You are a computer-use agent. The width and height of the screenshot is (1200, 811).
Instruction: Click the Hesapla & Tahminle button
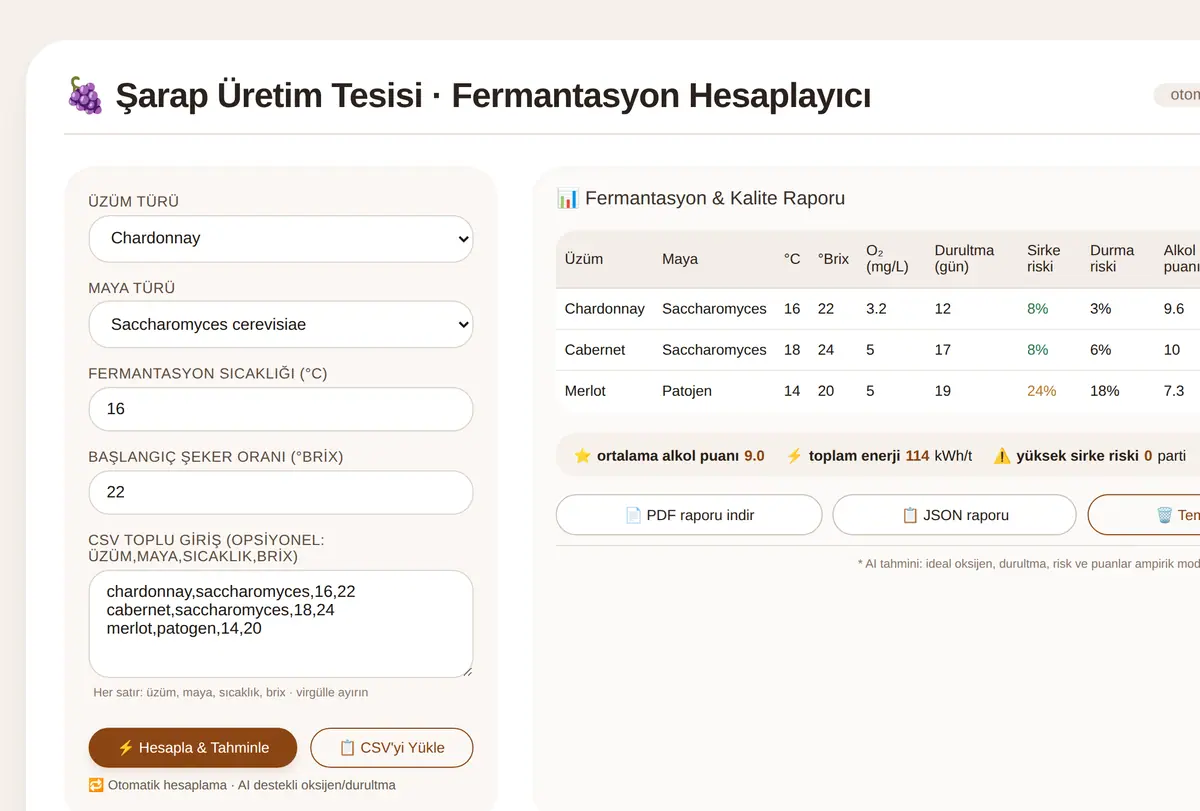(193, 748)
